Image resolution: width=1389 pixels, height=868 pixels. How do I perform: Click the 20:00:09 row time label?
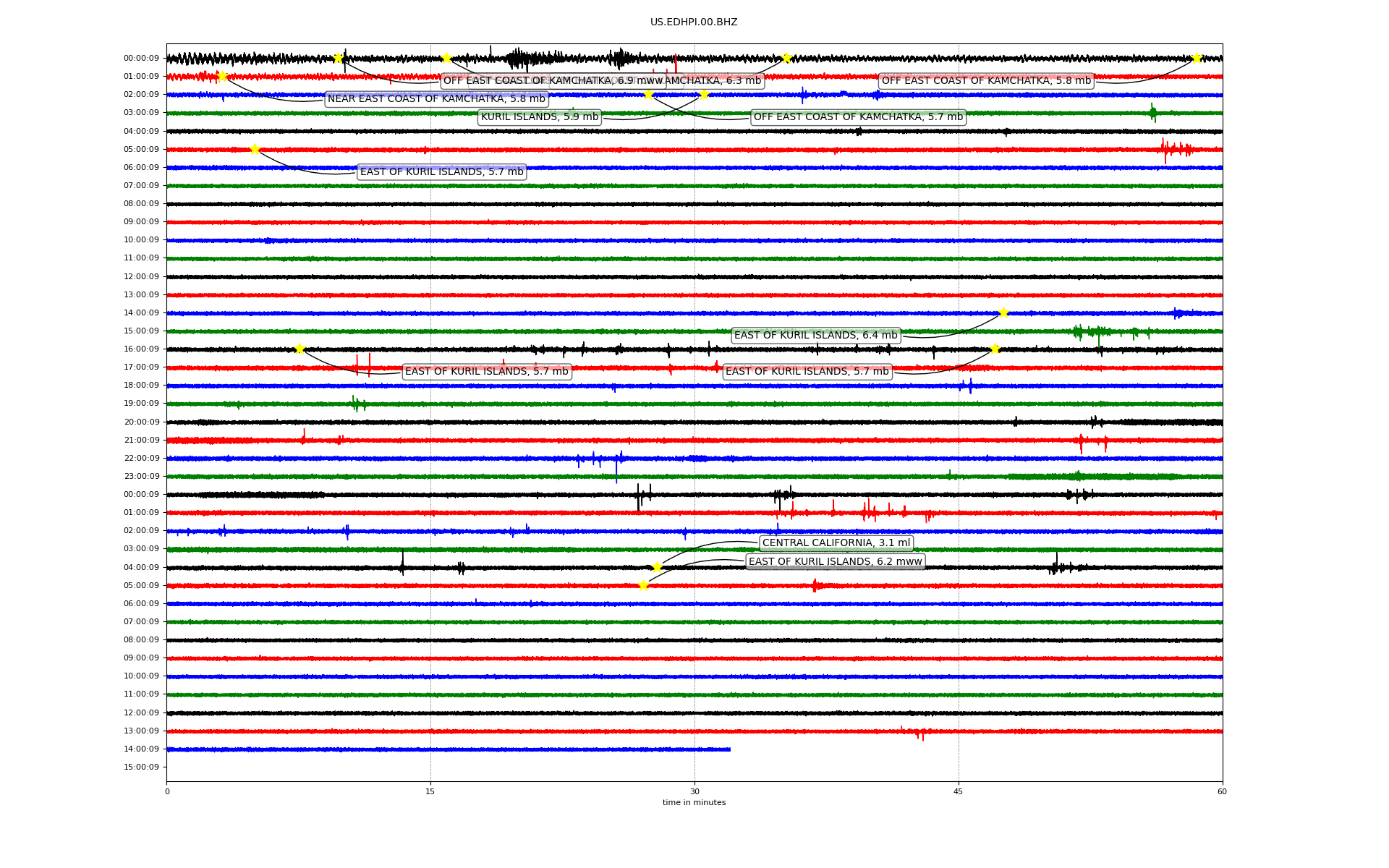(x=141, y=422)
